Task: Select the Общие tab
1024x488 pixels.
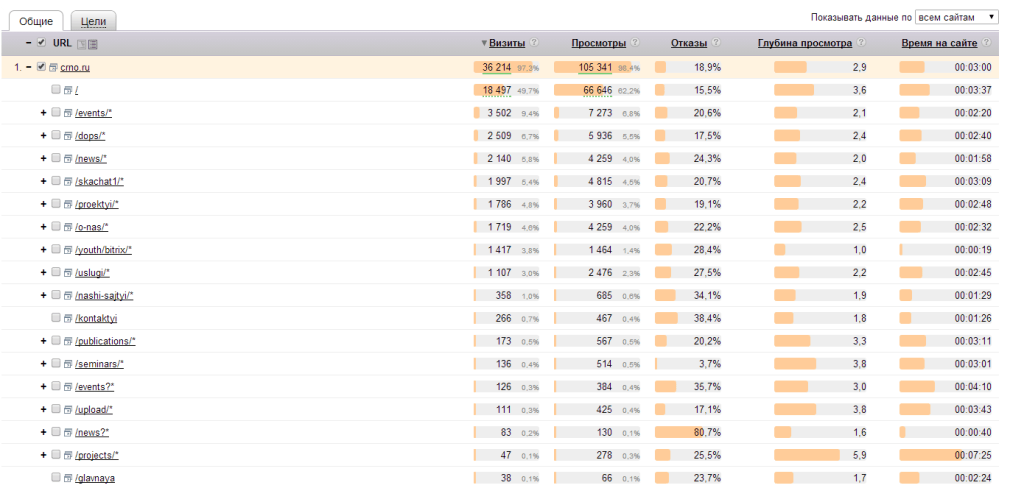Action: point(36,20)
